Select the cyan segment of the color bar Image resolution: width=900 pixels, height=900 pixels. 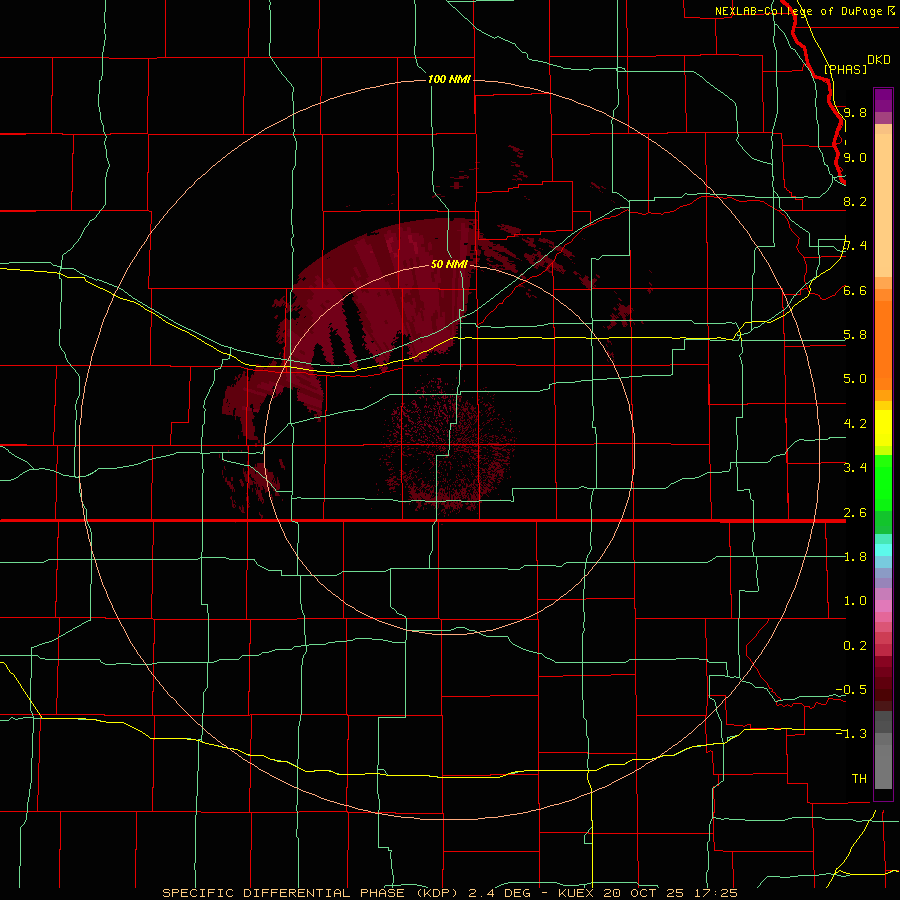click(883, 550)
